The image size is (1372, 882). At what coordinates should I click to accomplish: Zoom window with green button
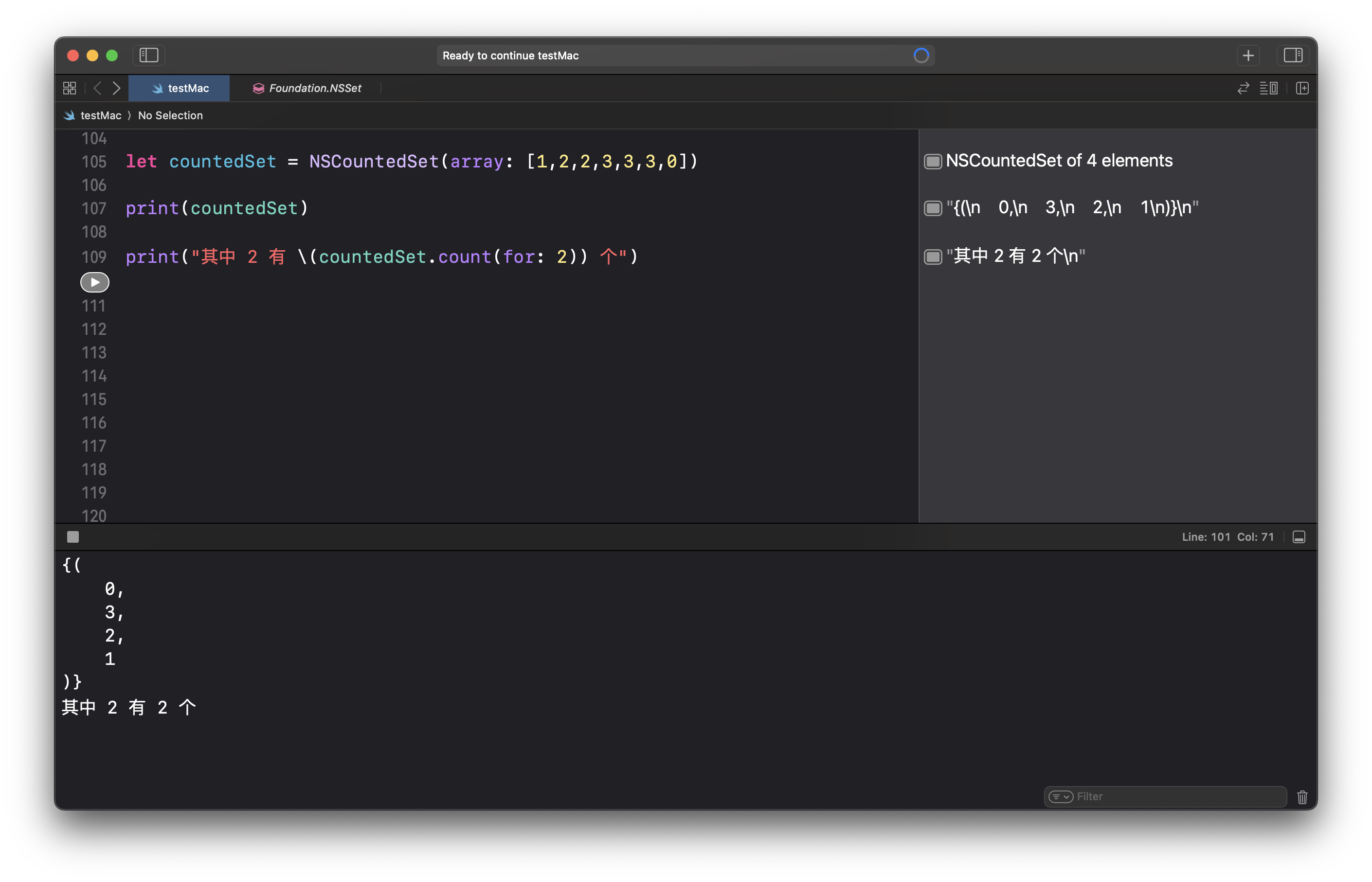112,55
